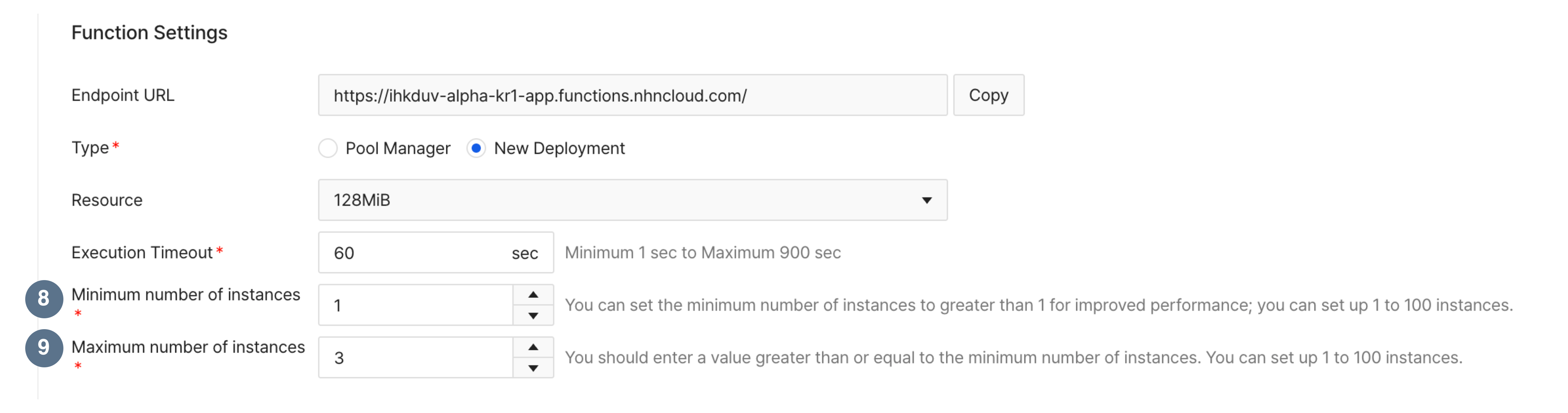1568x413 pixels.
Task: Click the Endpoint URL text field
Action: [632, 95]
